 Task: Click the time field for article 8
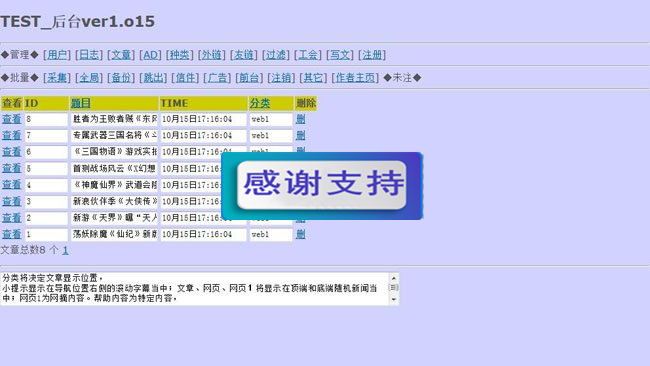(204, 119)
